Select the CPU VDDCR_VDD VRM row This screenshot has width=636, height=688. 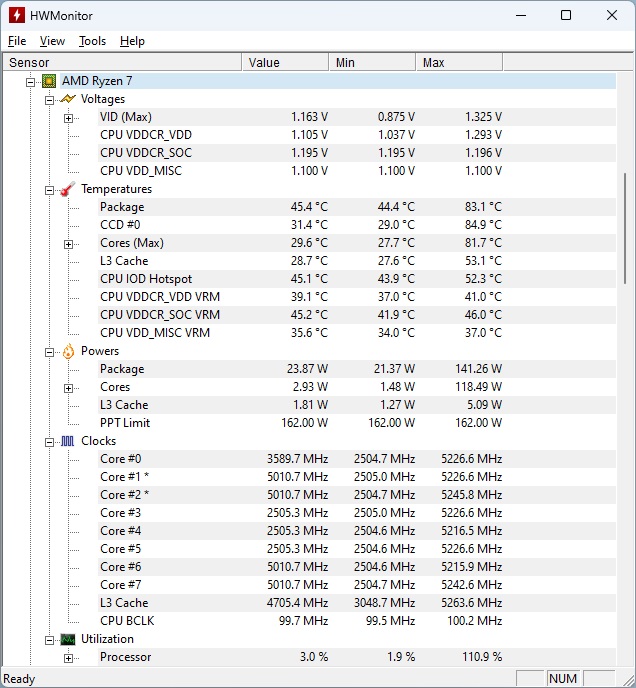[357, 297]
